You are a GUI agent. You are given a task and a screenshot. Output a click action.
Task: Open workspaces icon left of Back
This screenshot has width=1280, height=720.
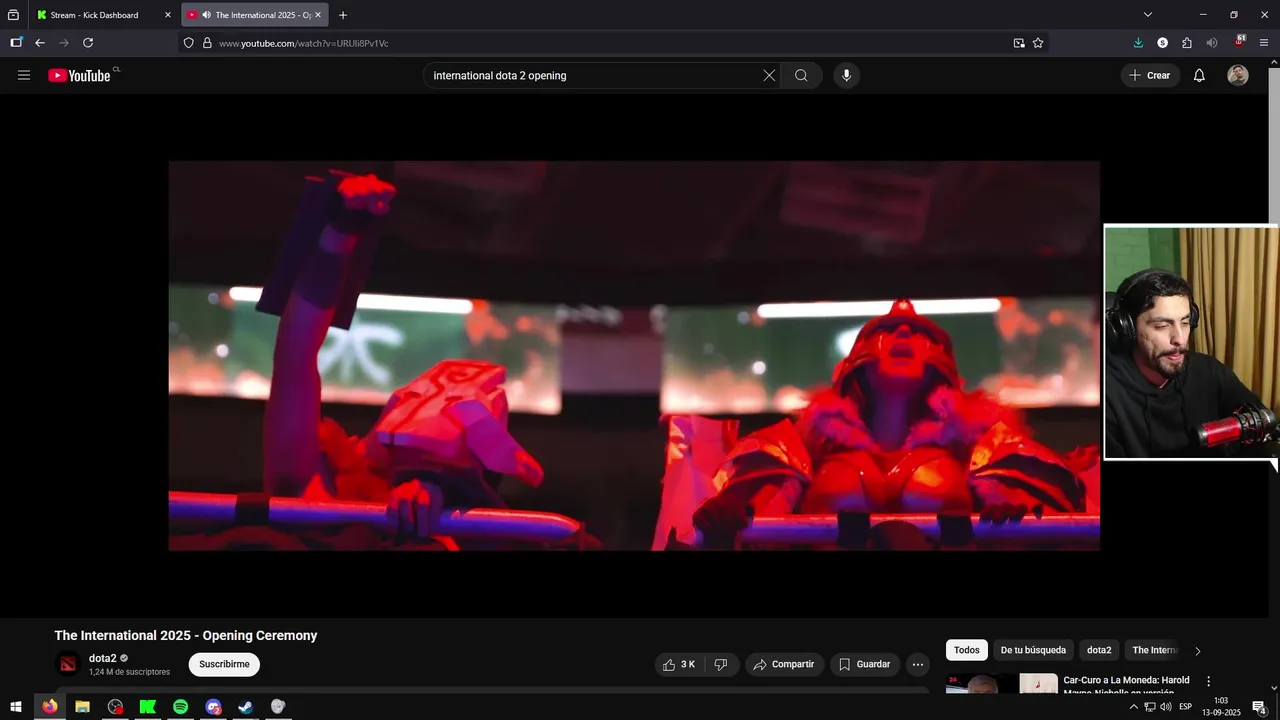pos(16,43)
